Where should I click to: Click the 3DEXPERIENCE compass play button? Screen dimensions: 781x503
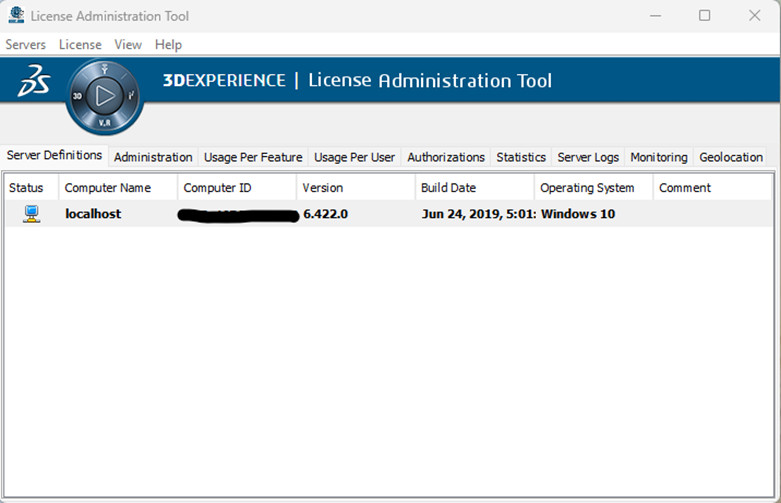coord(105,97)
